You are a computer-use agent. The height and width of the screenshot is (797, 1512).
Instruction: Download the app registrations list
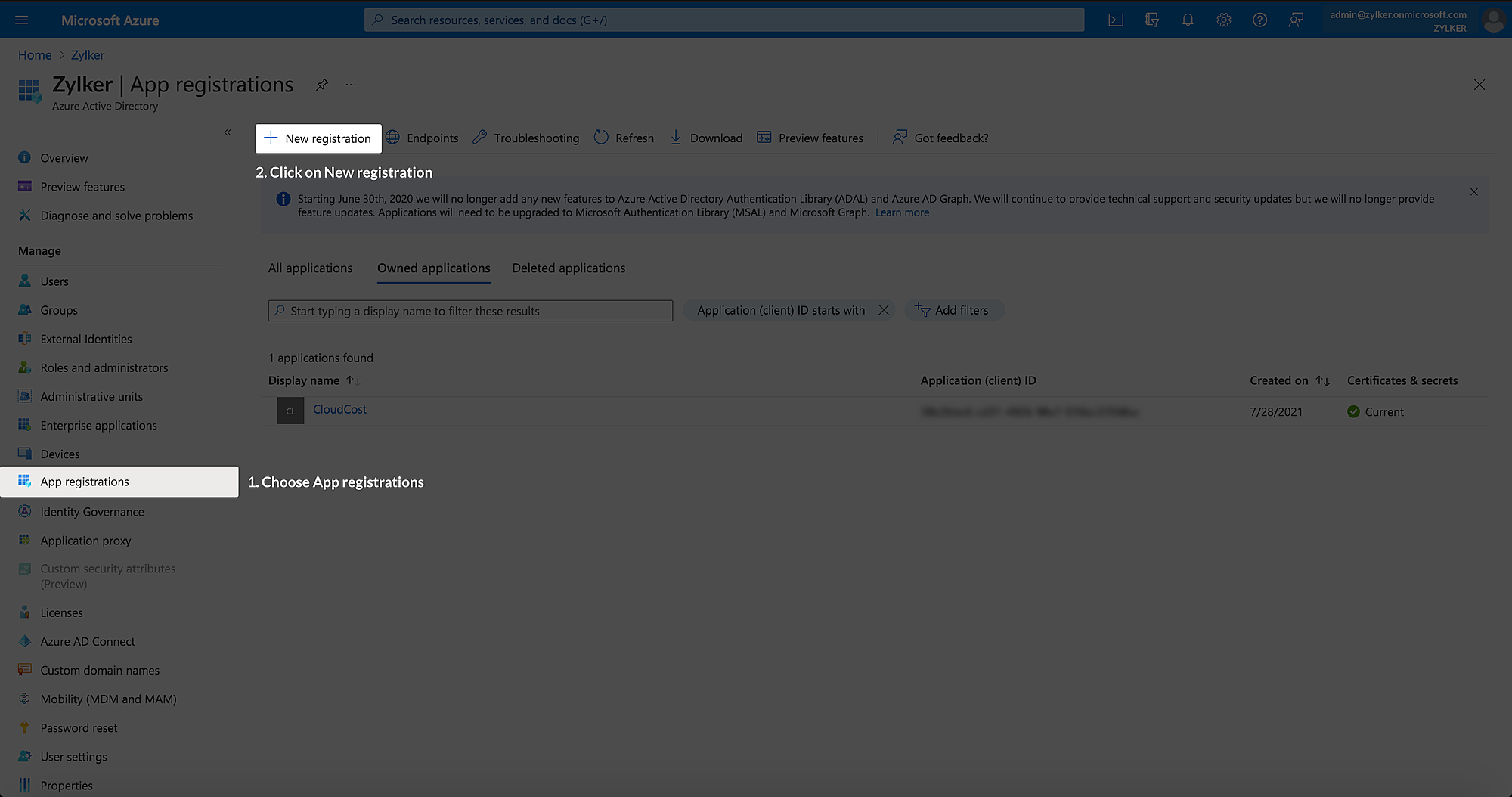[705, 138]
